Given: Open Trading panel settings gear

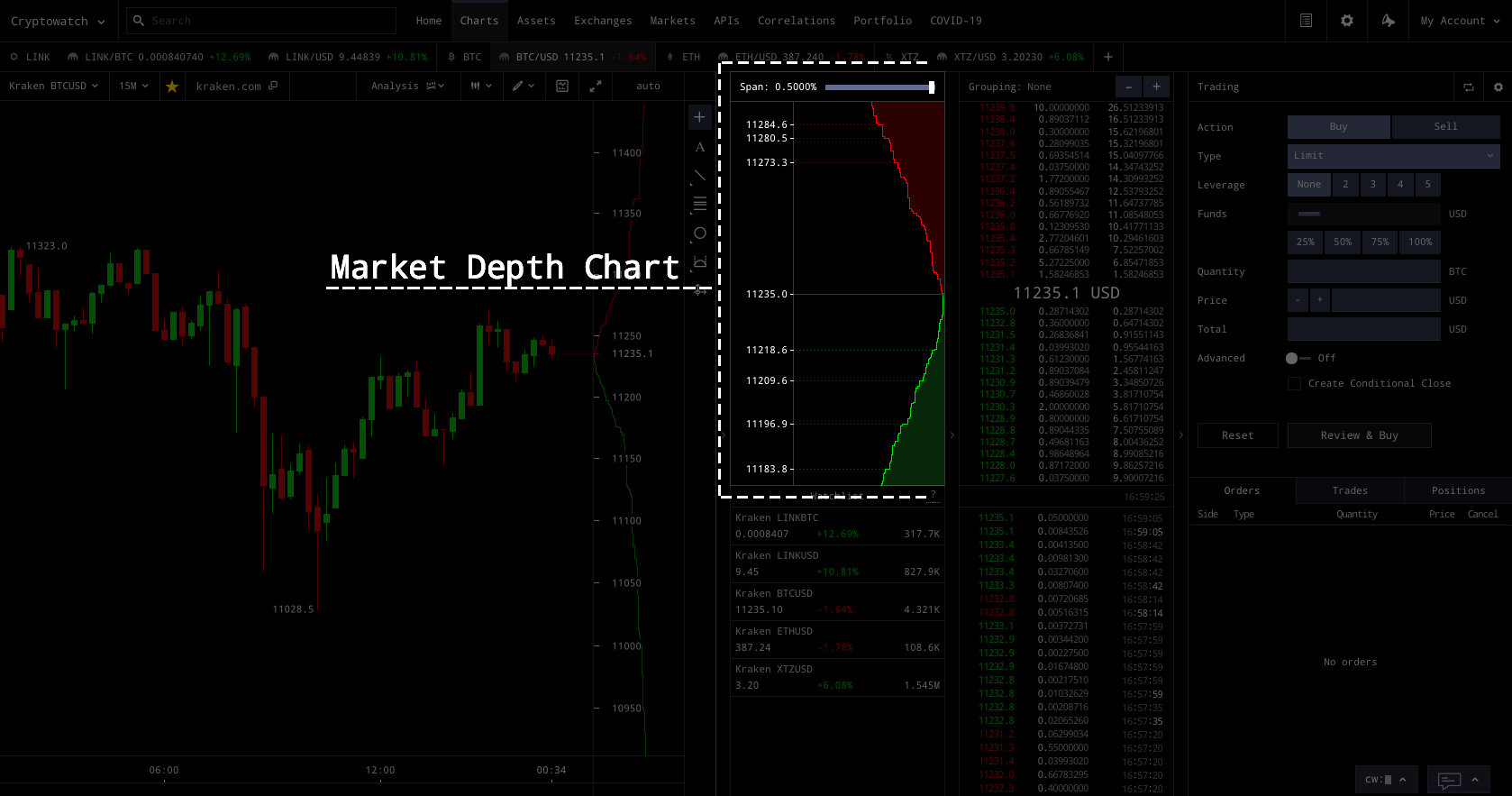Looking at the screenshot, I should coord(1498,87).
